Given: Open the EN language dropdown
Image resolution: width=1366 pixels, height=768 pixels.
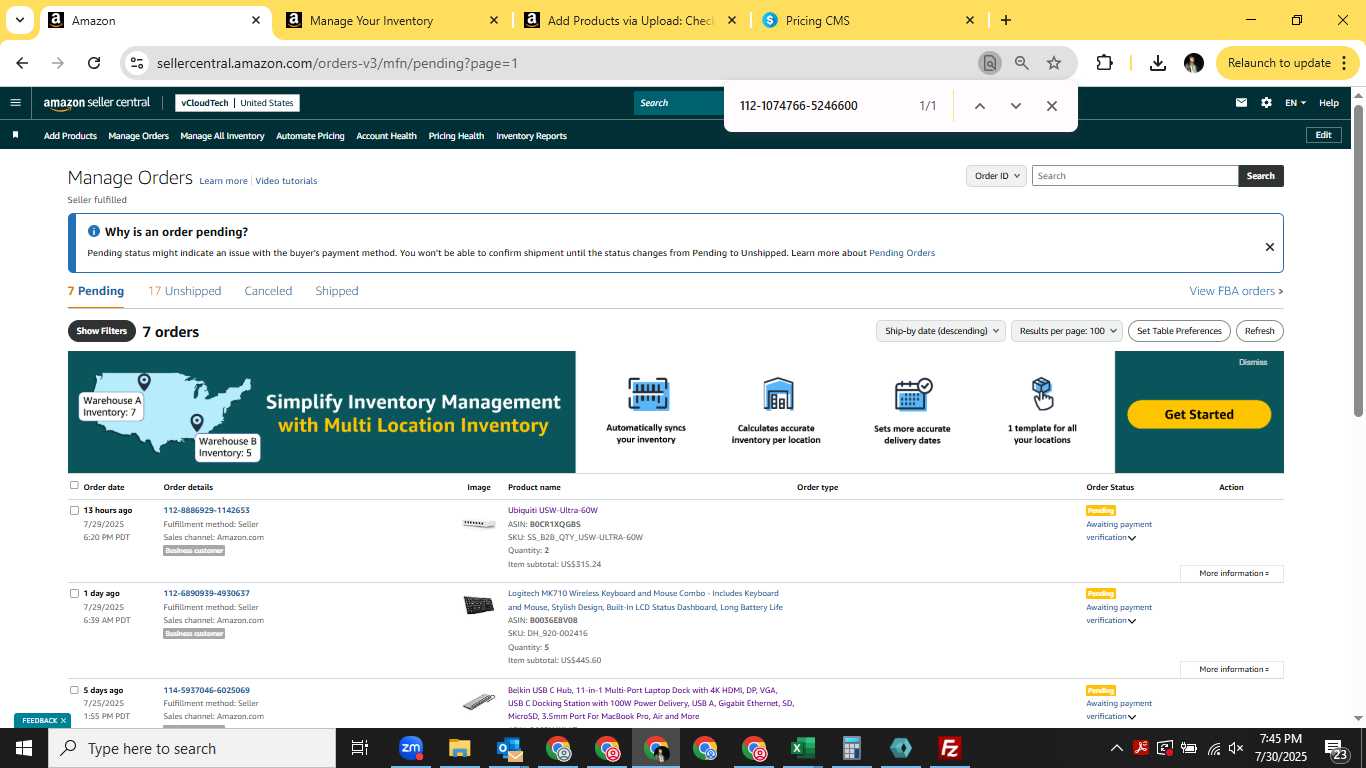Looking at the screenshot, I should tap(1295, 103).
